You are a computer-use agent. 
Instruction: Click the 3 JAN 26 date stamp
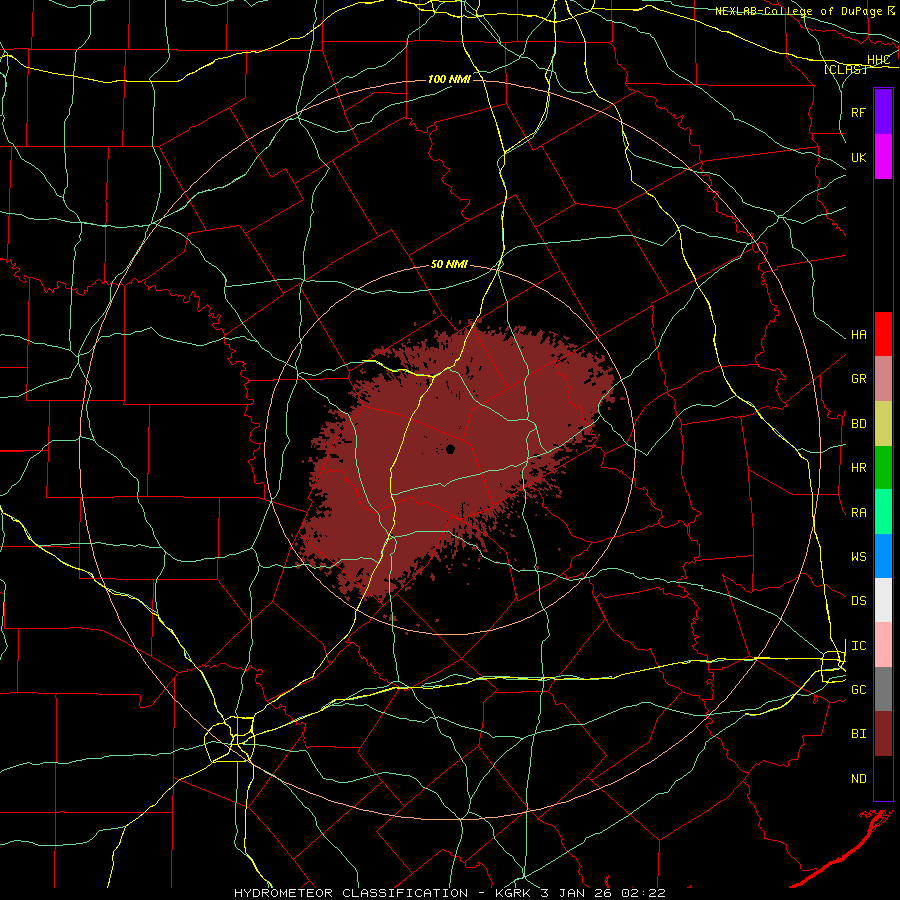576,893
